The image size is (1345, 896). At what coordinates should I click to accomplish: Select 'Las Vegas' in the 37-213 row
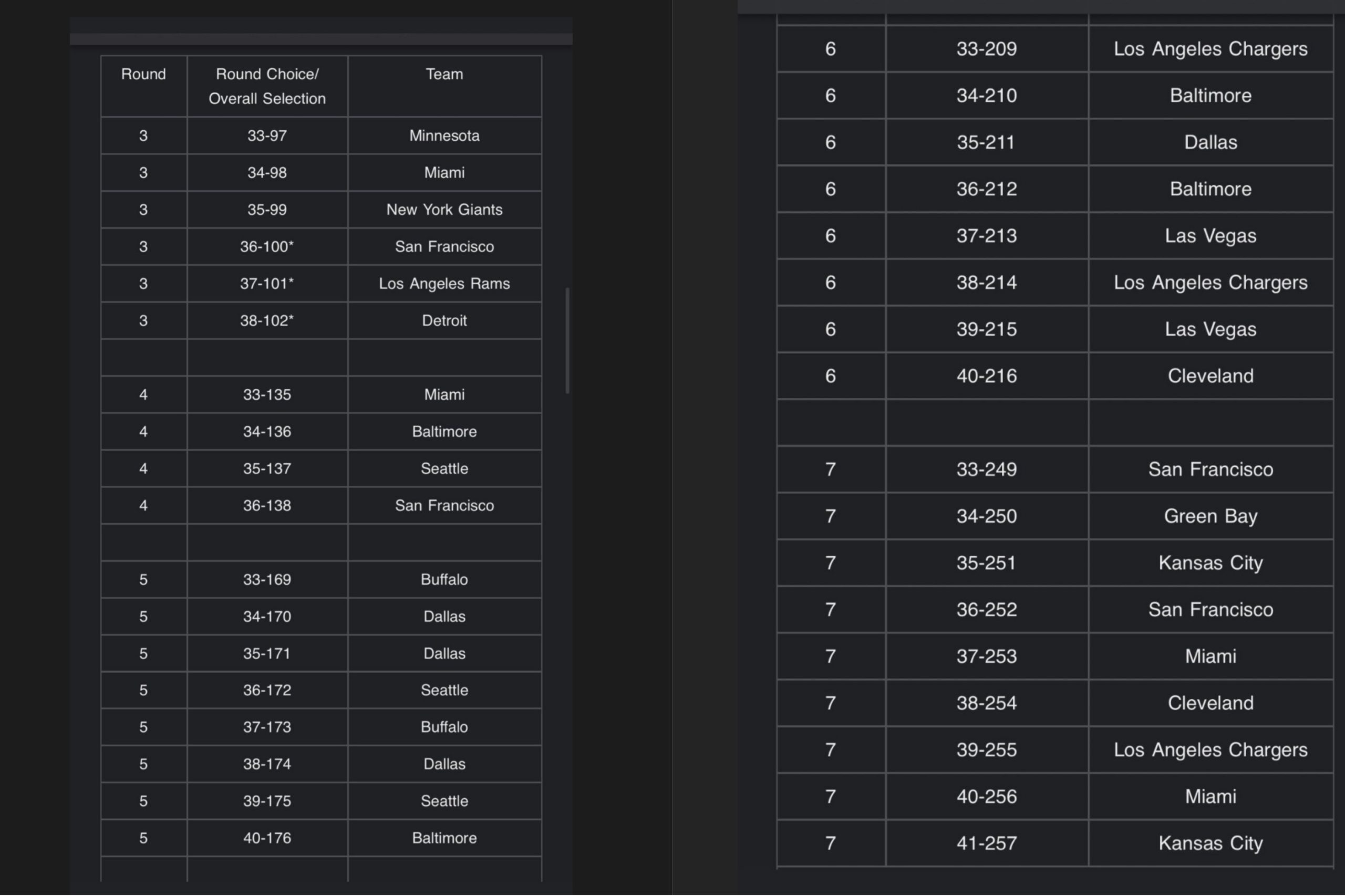(1210, 236)
